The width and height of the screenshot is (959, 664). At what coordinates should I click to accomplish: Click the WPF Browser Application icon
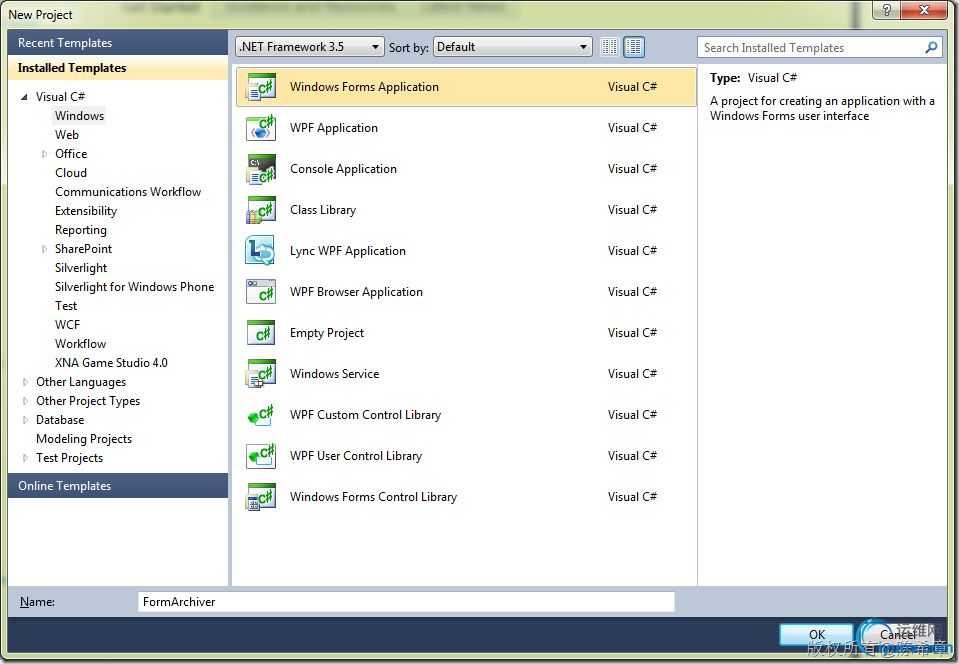coord(261,292)
